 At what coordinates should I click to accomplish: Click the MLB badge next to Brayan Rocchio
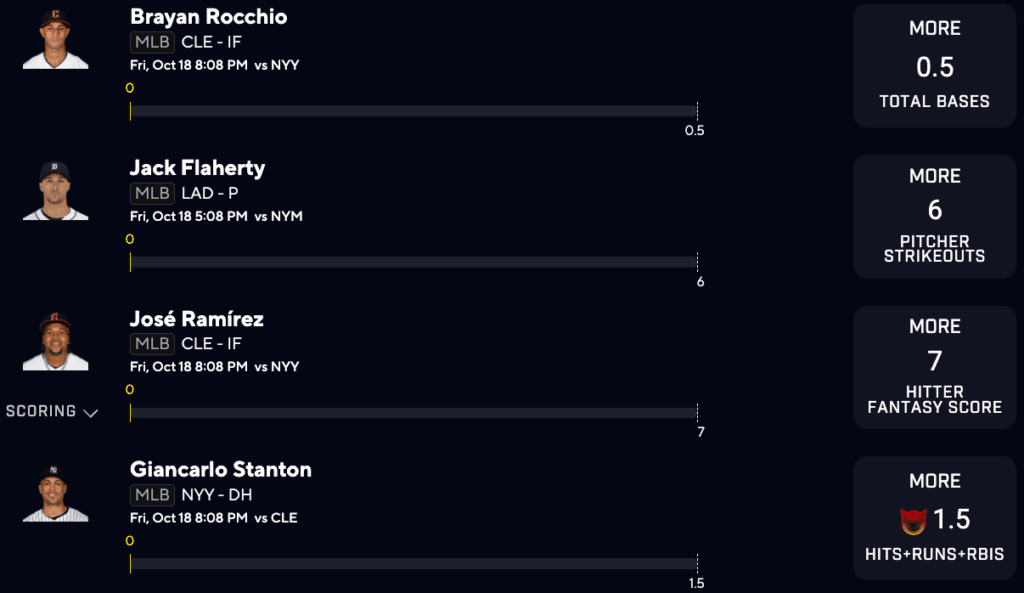coord(152,42)
